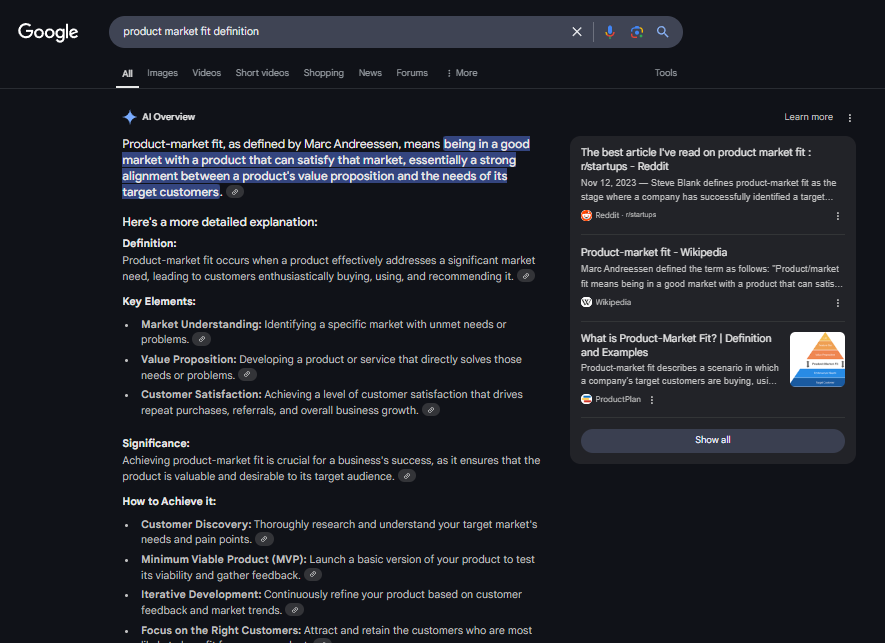Click link chip after 'target audience.'

tap(407, 476)
